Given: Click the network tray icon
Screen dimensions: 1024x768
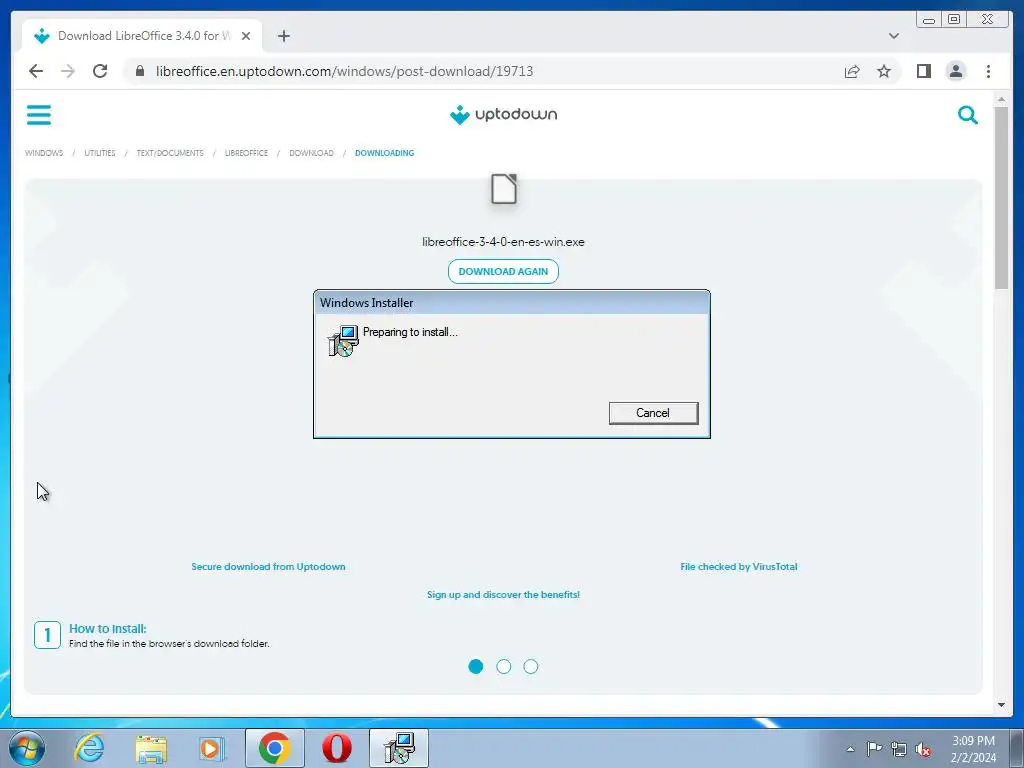Looking at the screenshot, I should [899, 749].
